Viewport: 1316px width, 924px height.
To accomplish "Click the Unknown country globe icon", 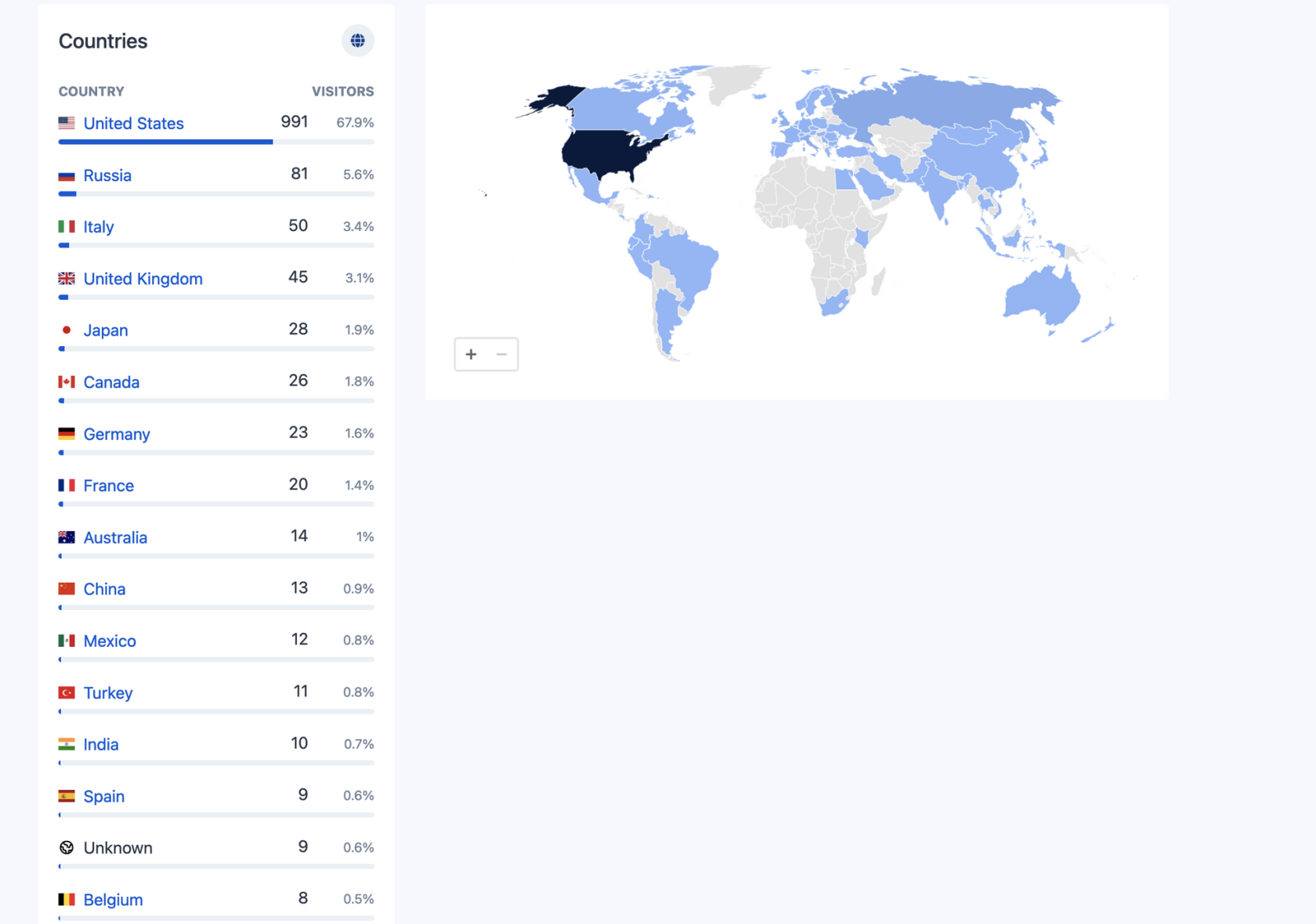I will (67, 847).
